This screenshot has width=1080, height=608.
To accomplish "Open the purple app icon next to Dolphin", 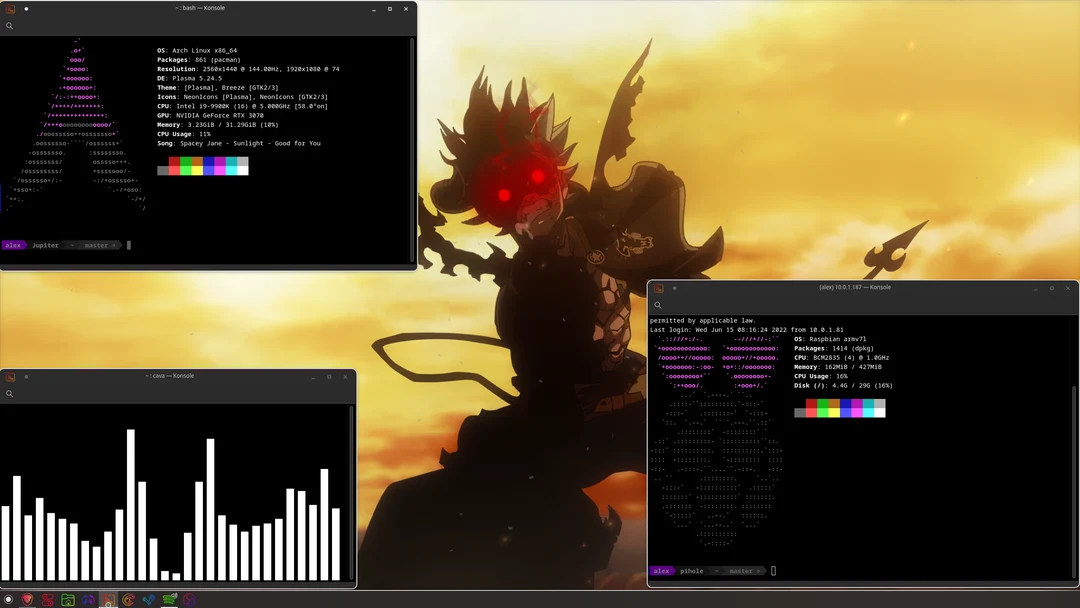I will tap(88, 600).
